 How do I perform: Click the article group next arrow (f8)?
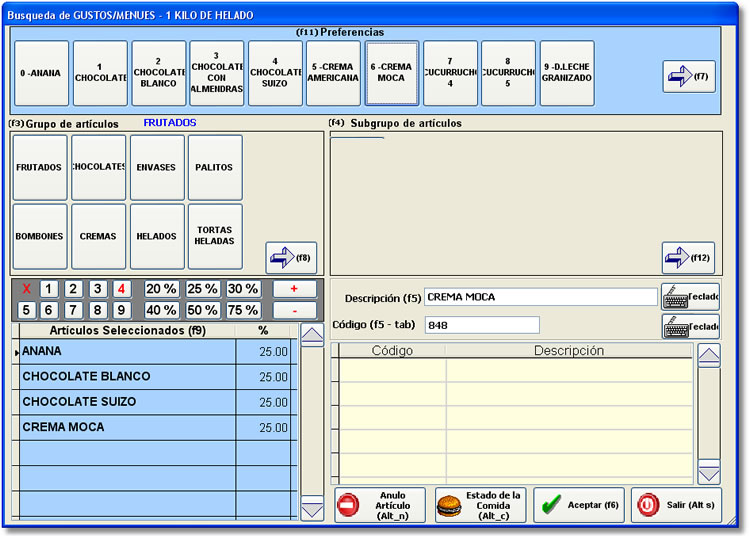coord(291,257)
